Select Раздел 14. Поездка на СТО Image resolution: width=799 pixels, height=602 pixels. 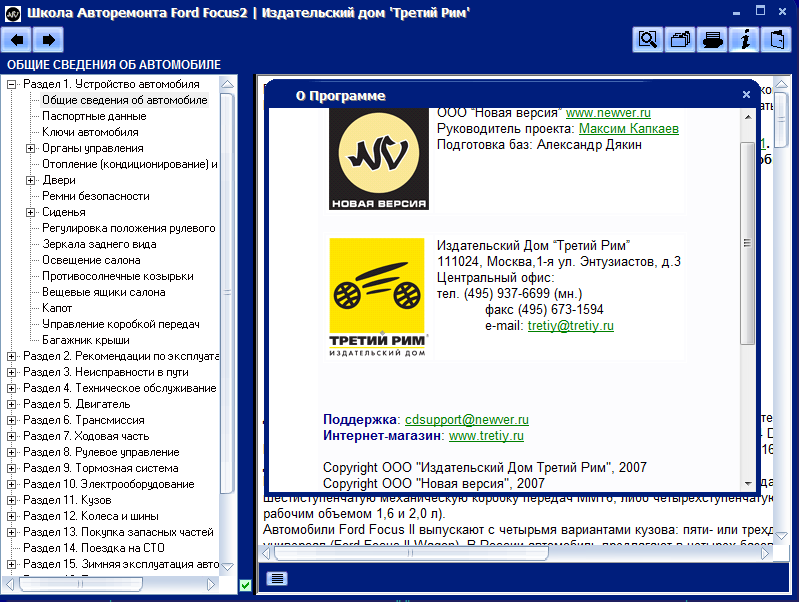(94, 548)
